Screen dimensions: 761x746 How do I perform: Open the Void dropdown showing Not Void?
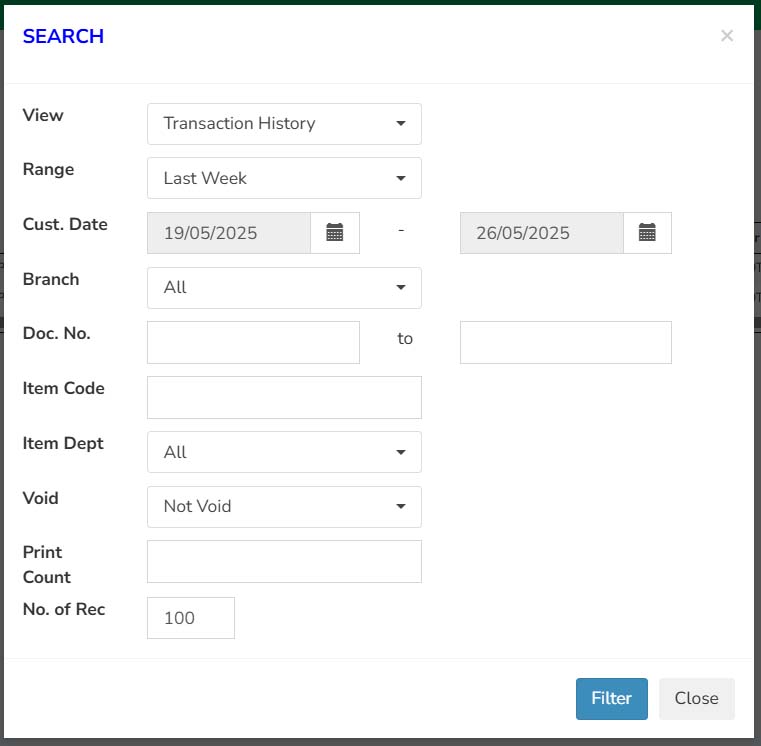[x=284, y=507]
